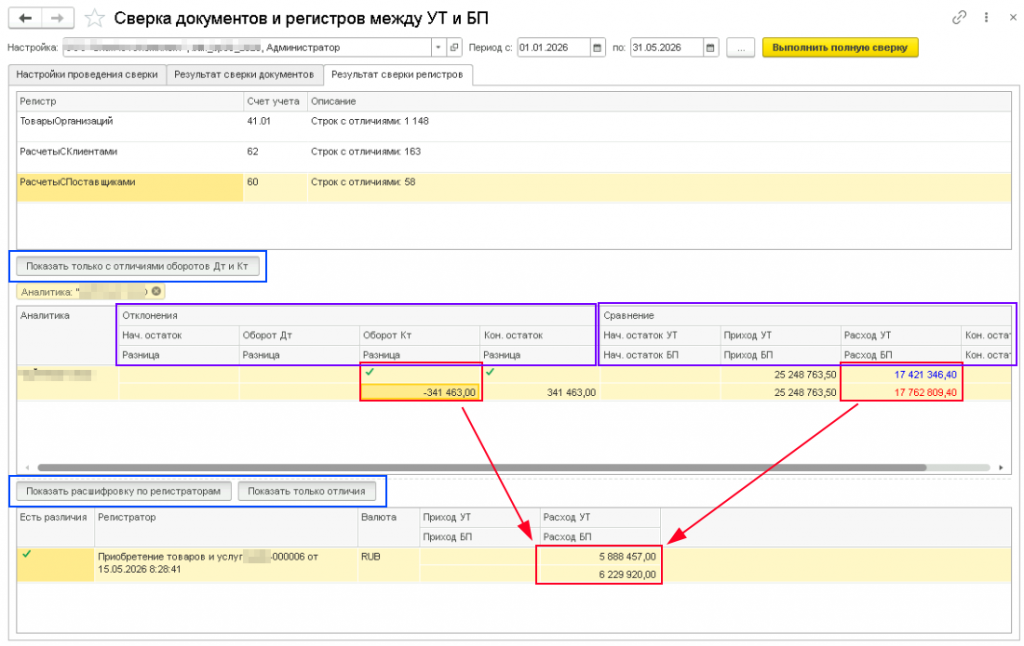Click Показать расшифровку по регистраторам
The width and height of the screenshot is (1024, 646).
pyautogui.click(x=123, y=491)
